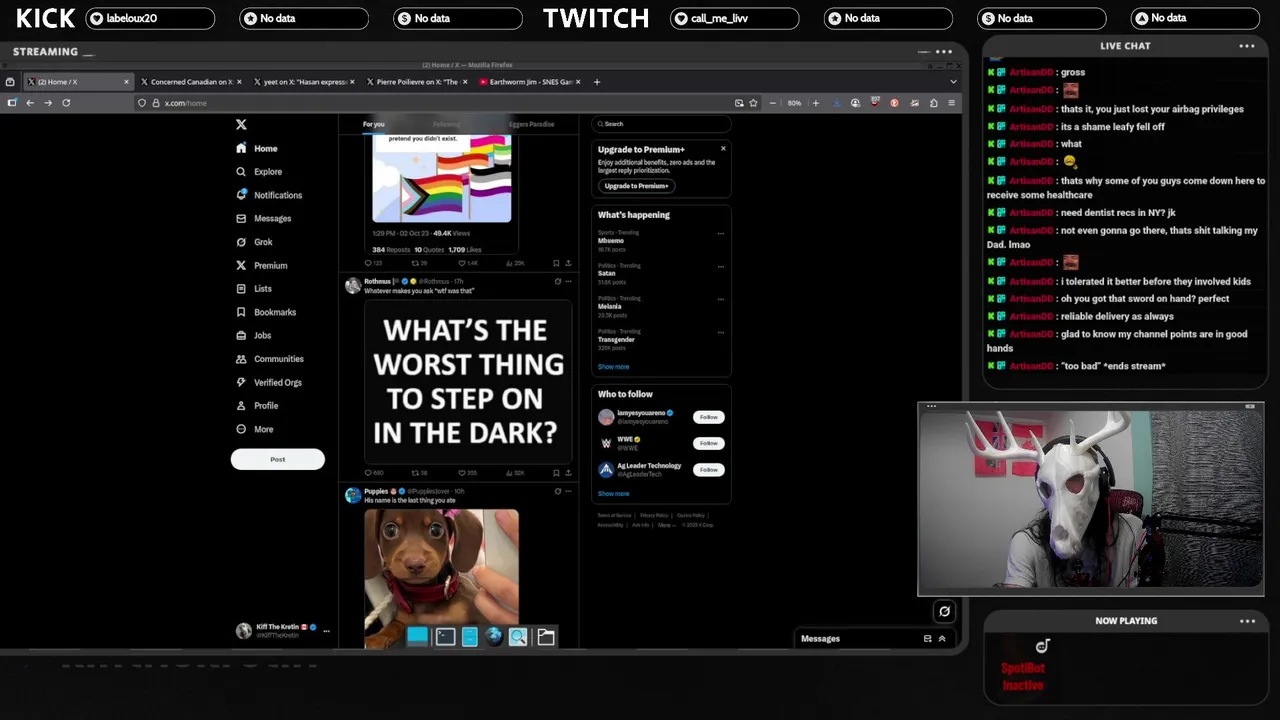1280x720 pixels.
Task: Open the dachshund puppy image
Action: pos(441,578)
